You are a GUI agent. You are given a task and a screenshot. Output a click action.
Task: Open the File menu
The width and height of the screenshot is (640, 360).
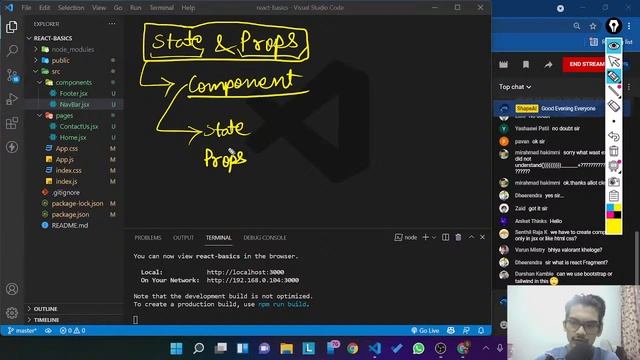coord(27,7)
